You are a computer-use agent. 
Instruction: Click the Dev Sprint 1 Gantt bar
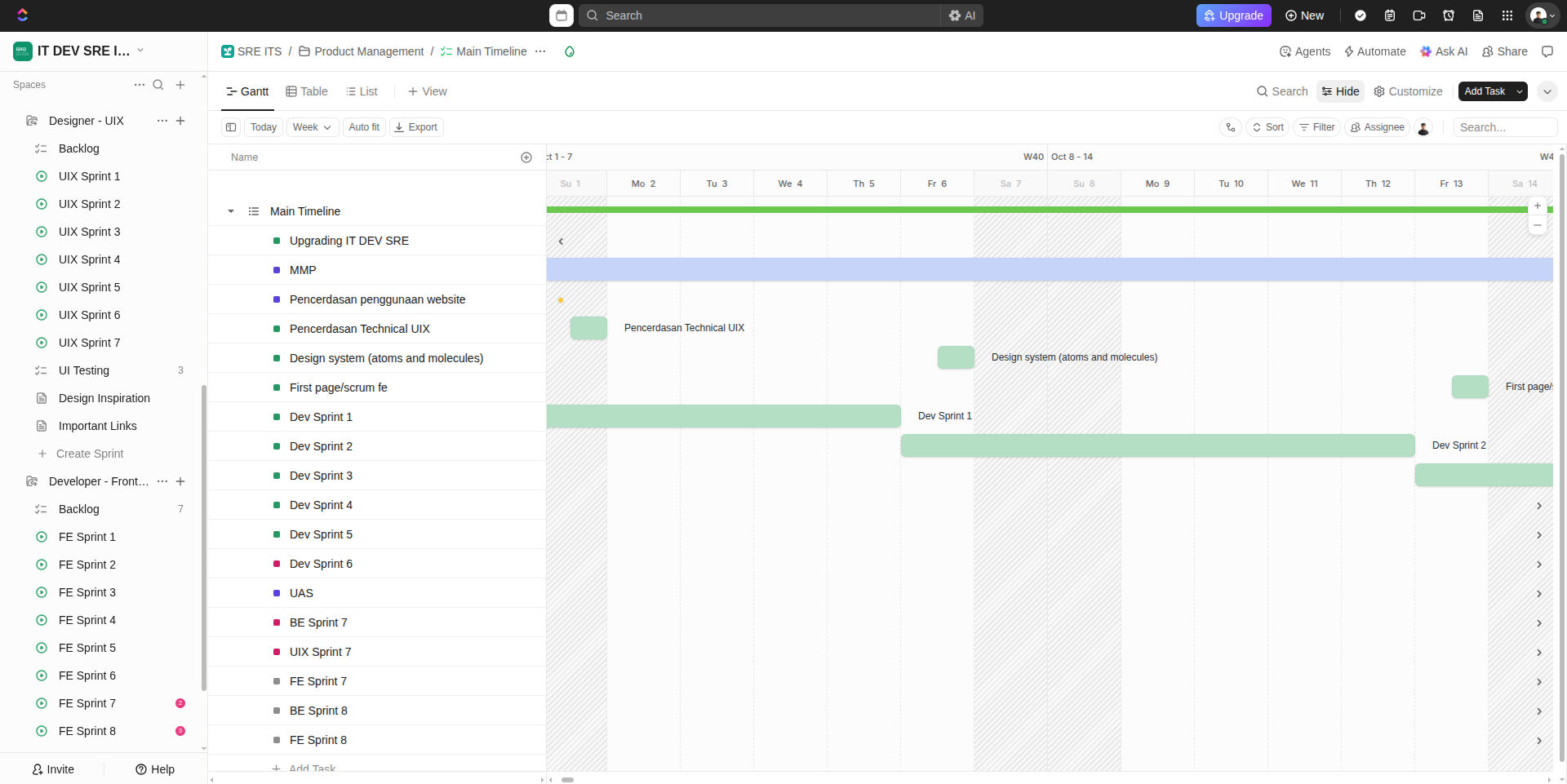pos(723,416)
